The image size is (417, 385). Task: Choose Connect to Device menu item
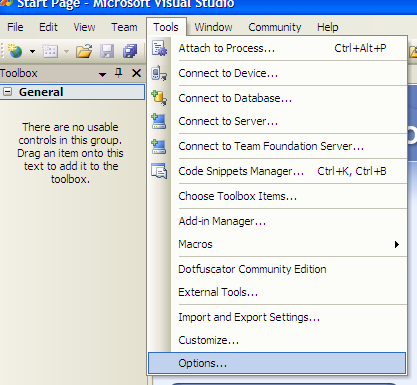click(x=277, y=73)
